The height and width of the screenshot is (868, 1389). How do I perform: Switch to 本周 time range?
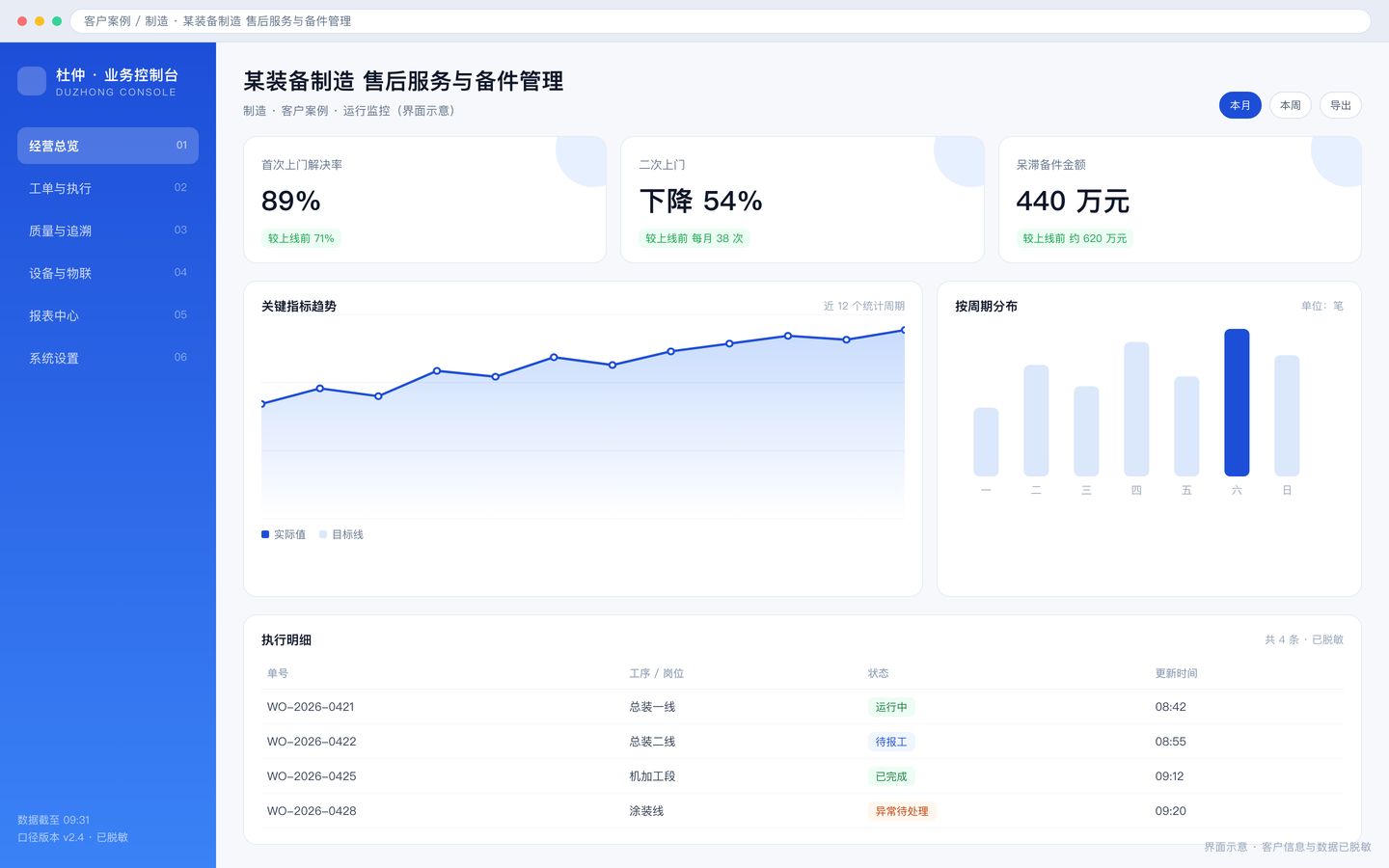tap(1291, 105)
